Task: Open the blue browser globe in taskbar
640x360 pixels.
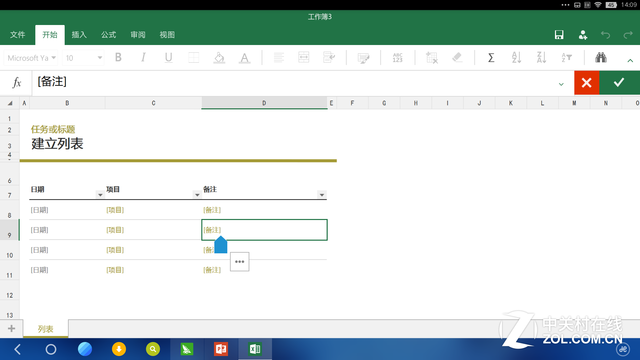Action: pyautogui.click(x=85, y=349)
